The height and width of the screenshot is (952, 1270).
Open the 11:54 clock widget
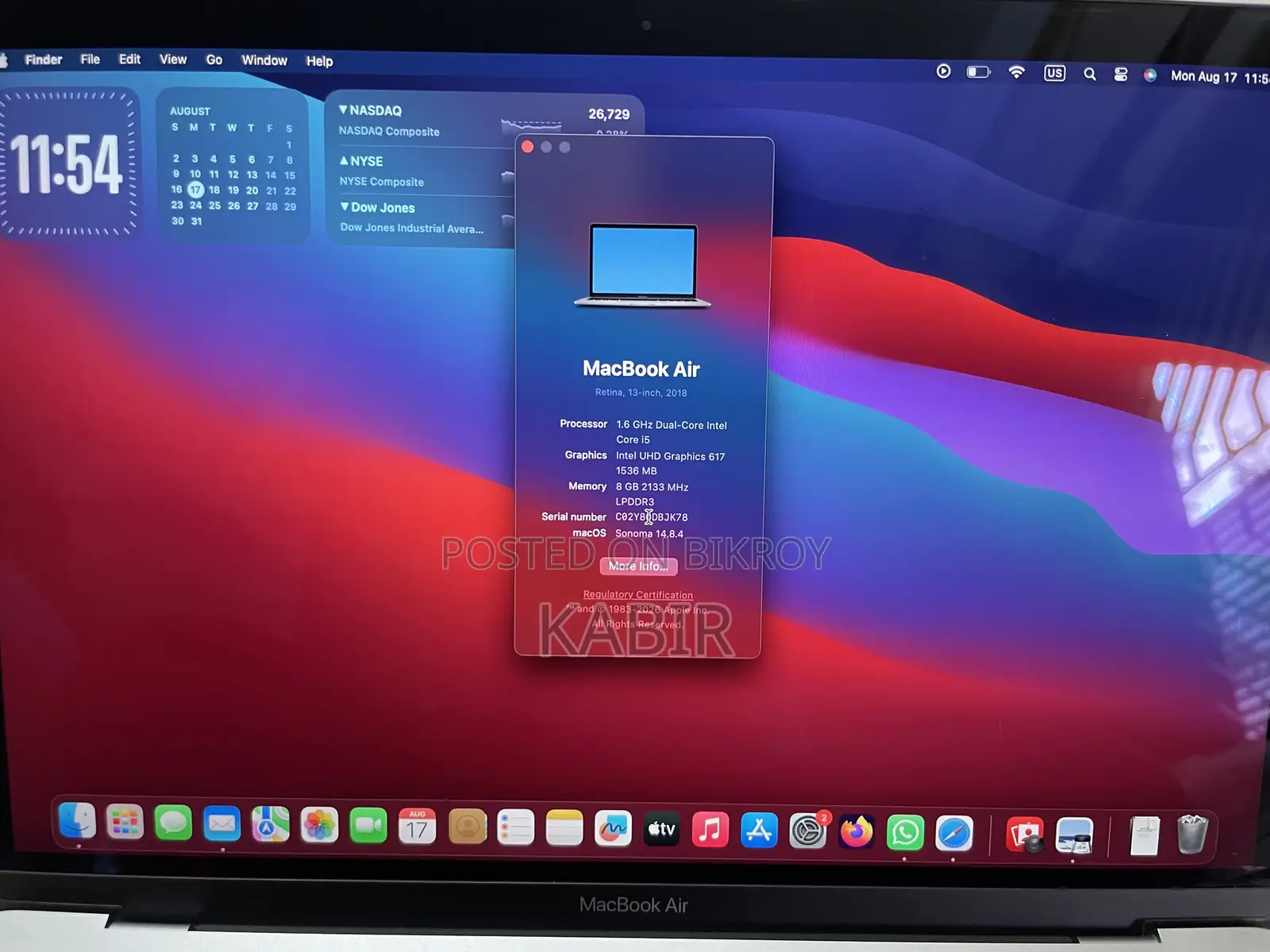click(x=68, y=163)
